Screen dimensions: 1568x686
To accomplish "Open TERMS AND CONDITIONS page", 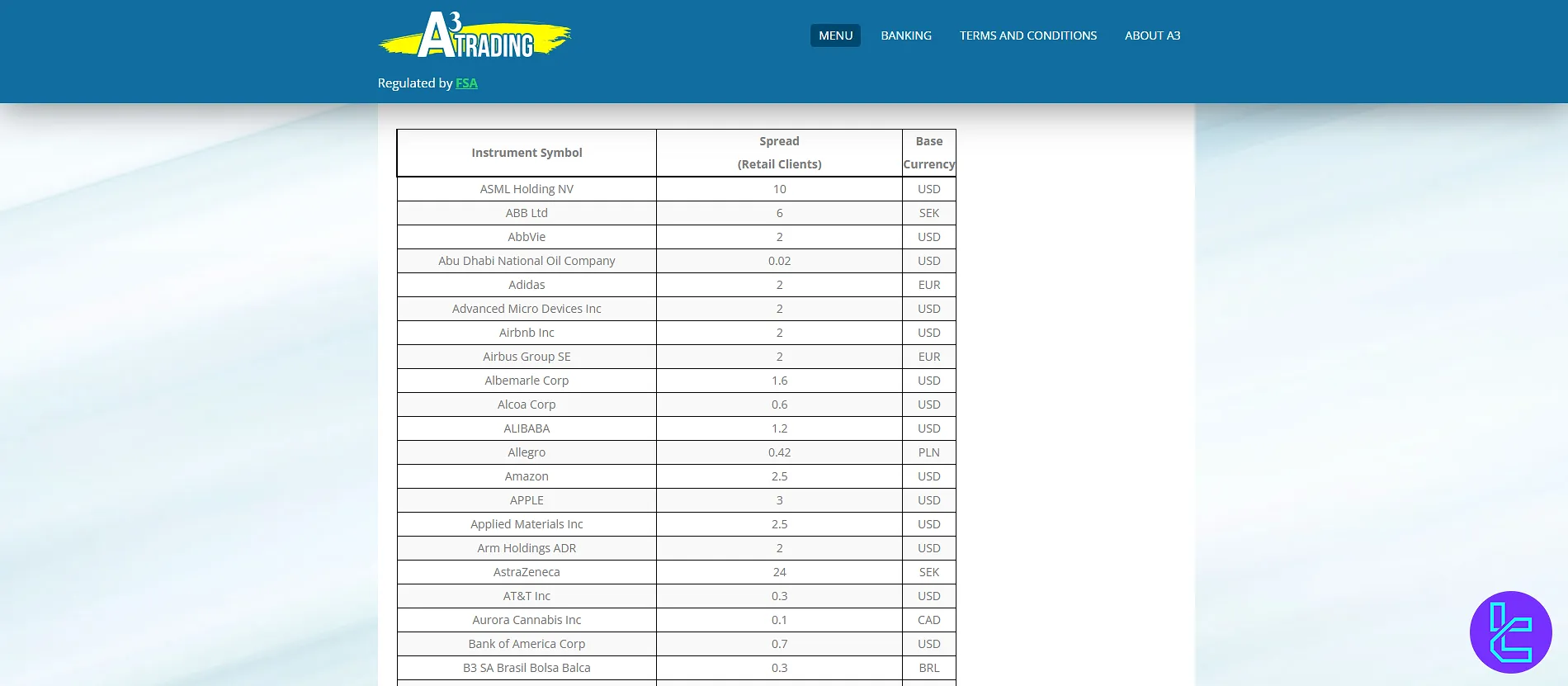I will [1027, 35].
